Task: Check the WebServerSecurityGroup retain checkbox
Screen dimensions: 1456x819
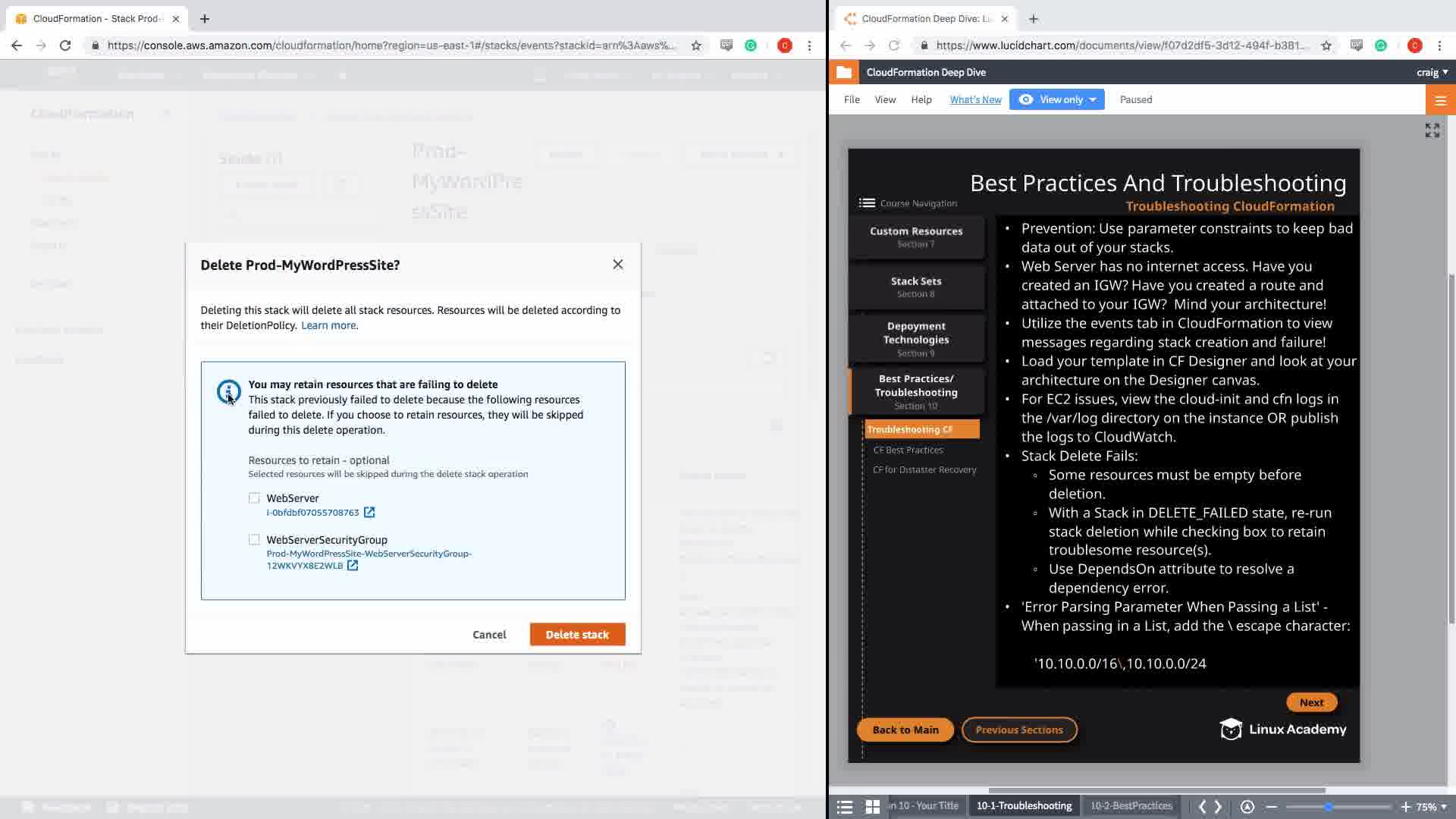Action: click(x=254, y=540)
